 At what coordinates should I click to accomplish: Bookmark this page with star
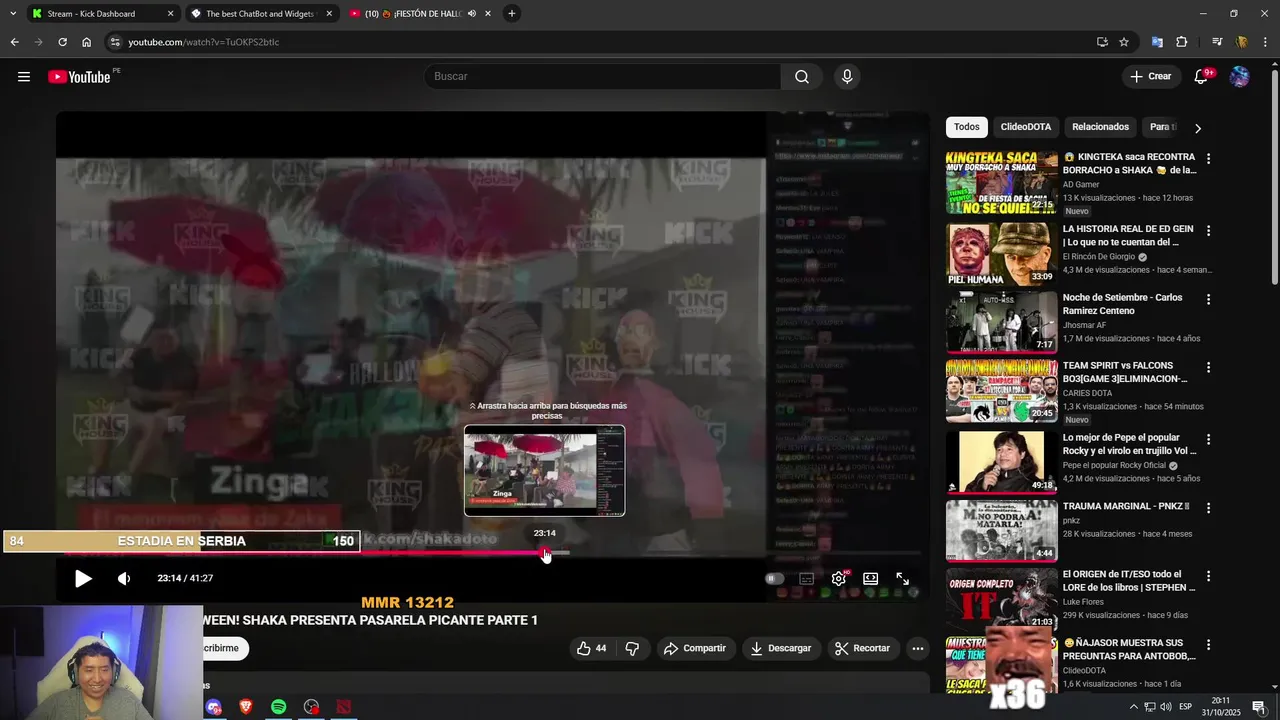(1124, 42)
